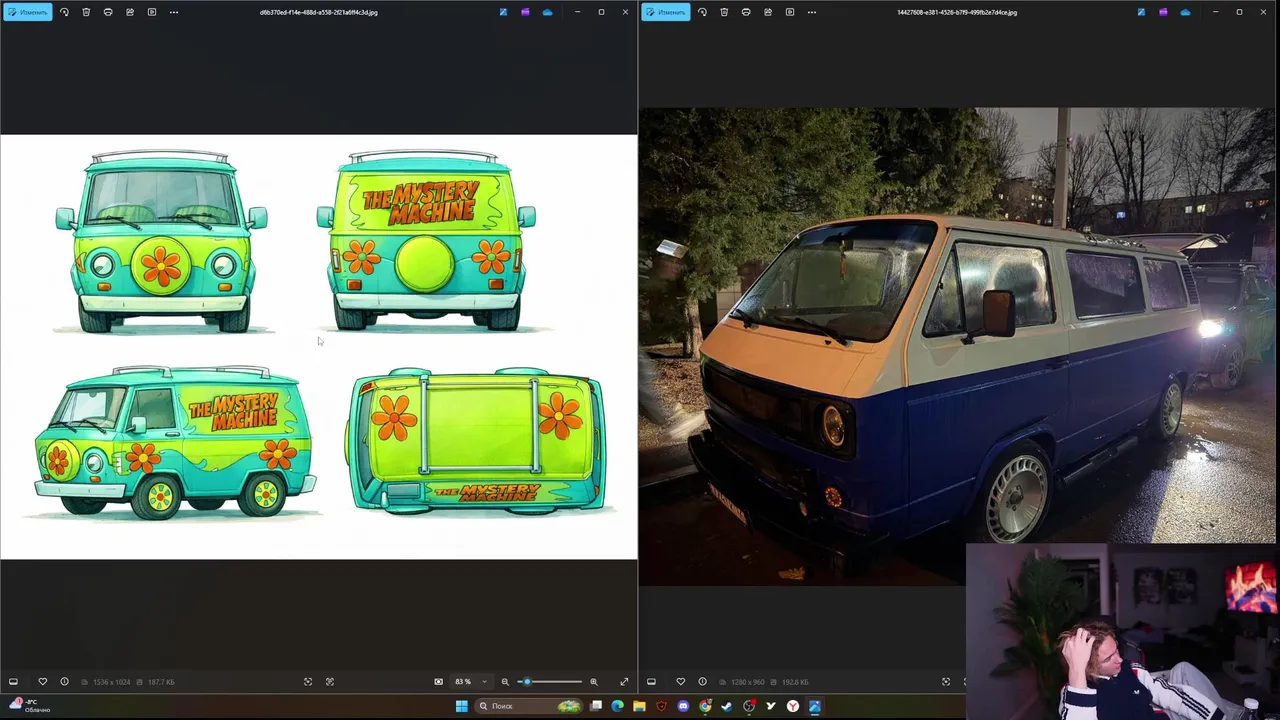Click the scan text icon in right window
Viewport: 1280px width, 720px height.
point(946,682)
